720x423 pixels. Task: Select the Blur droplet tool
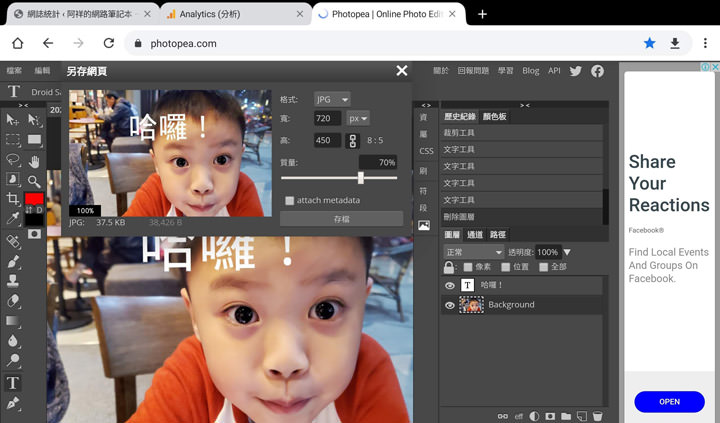tap(12, 340)
